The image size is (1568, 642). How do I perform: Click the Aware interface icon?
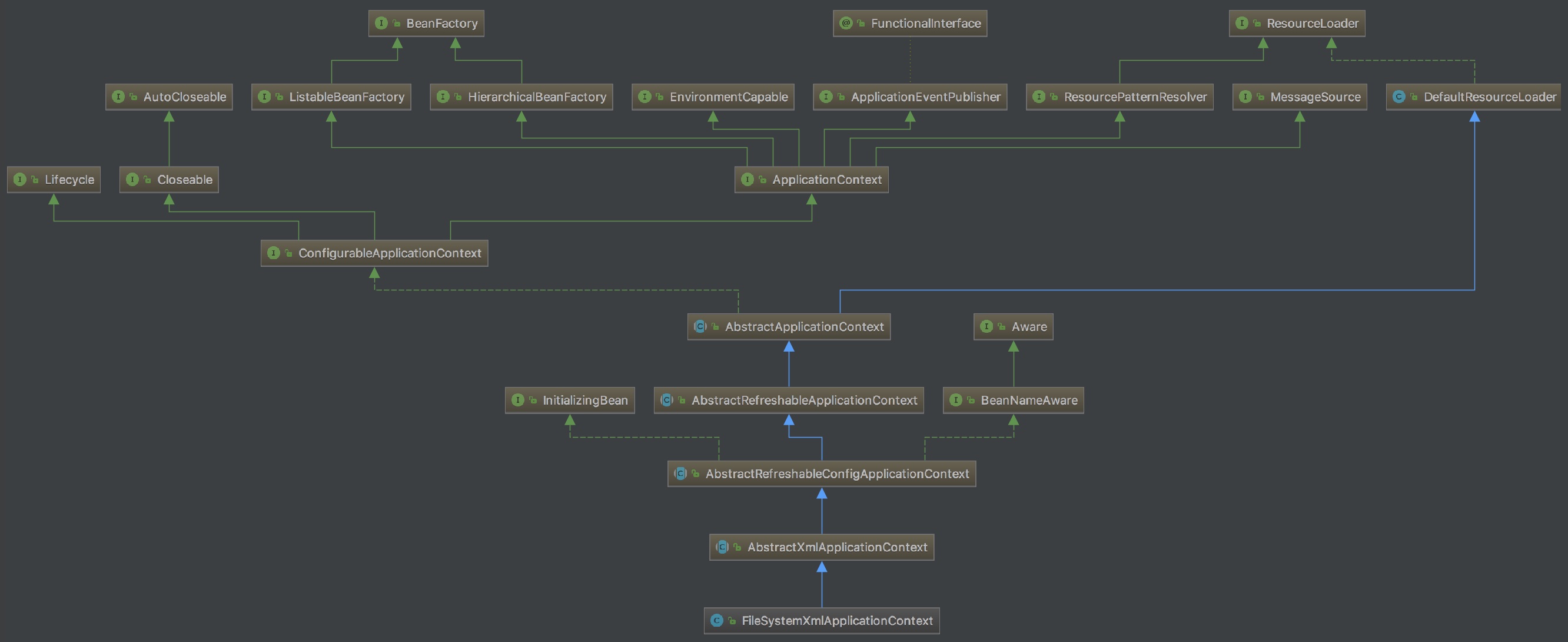(986, 326)
